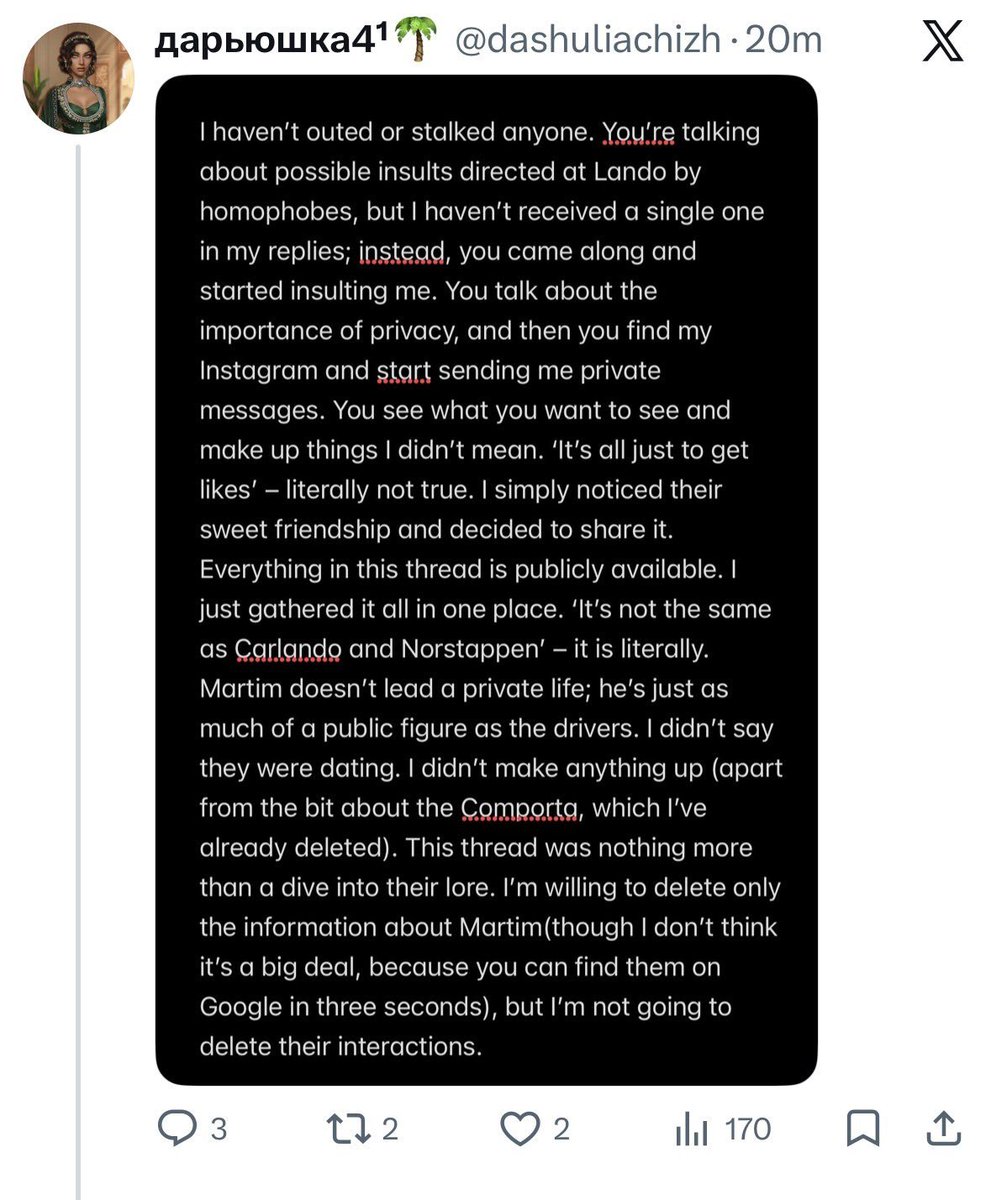Viewport: 991px width, 1200px height.
Task: Click the repost count 2
Action: pos(390,1130)
